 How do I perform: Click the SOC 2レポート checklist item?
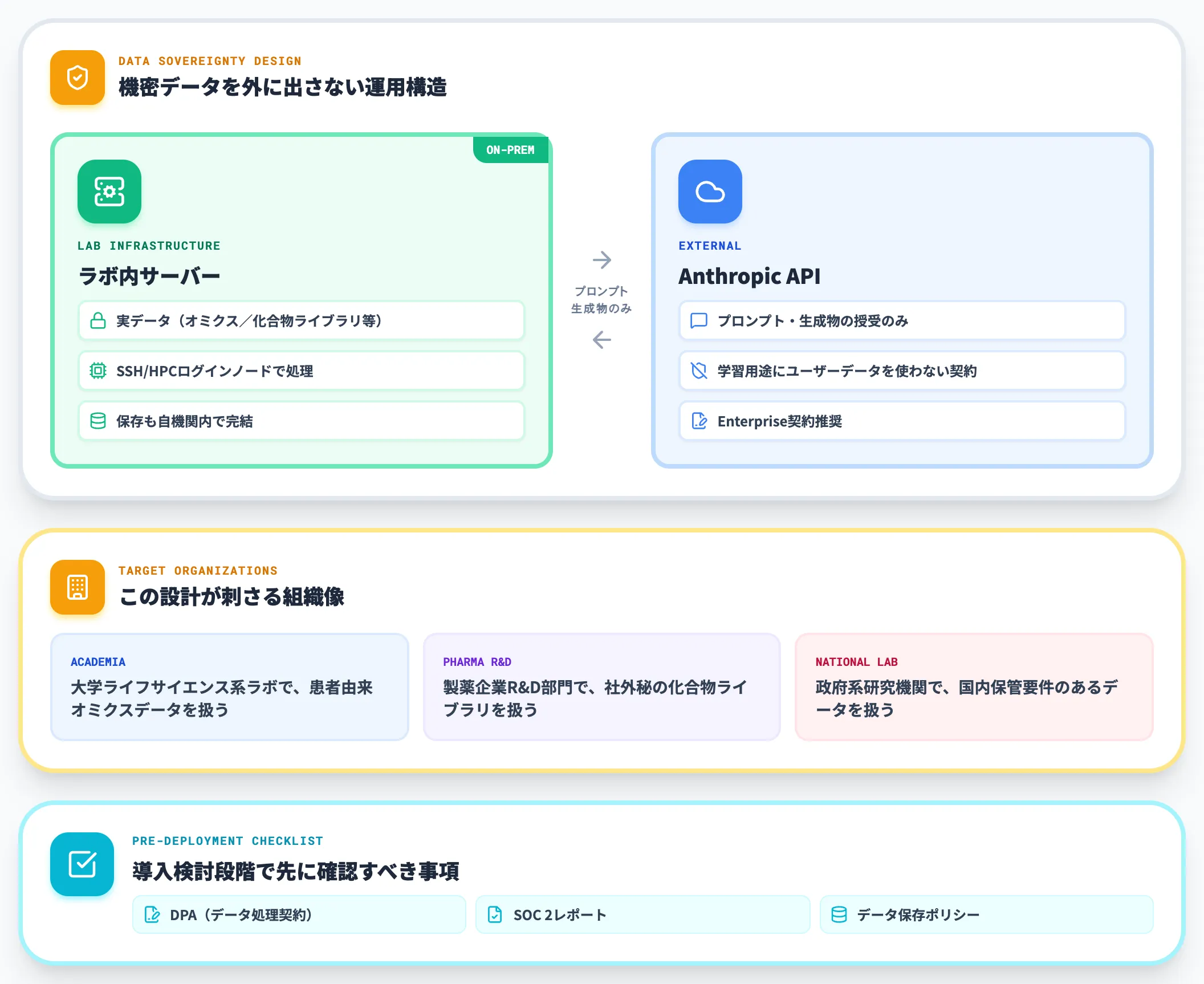coord(643,914)
